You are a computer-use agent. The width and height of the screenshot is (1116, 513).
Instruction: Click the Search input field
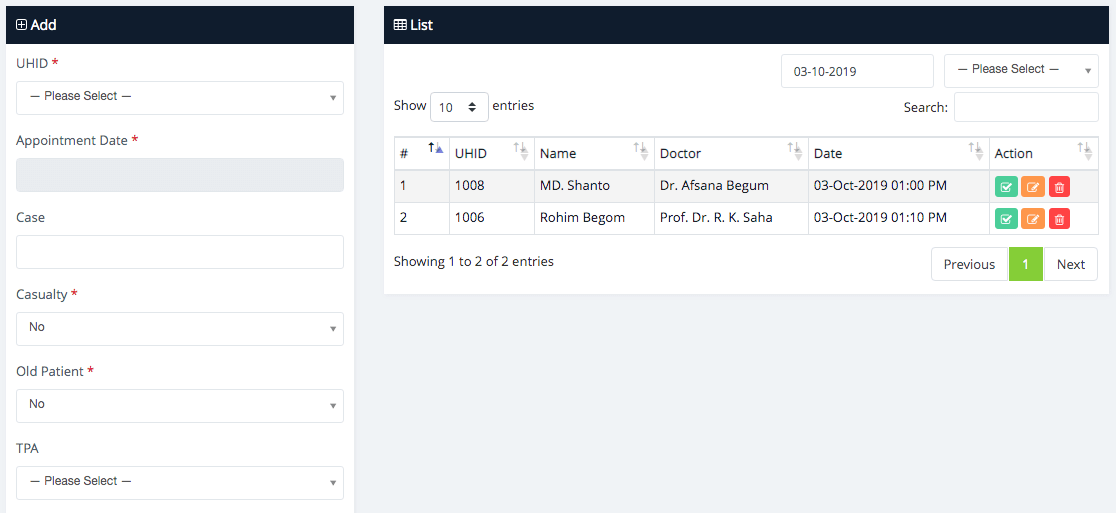[1026, 107]
